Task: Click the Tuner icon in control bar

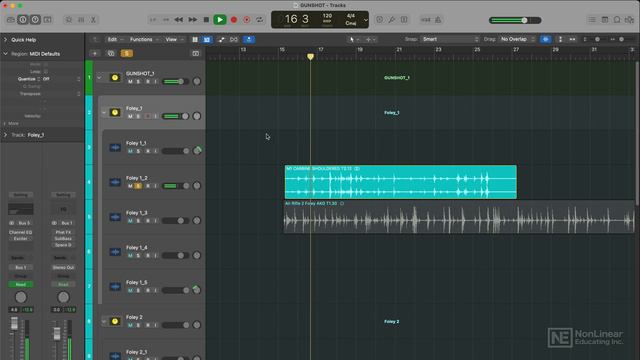Action: click(x=391, y=20)
